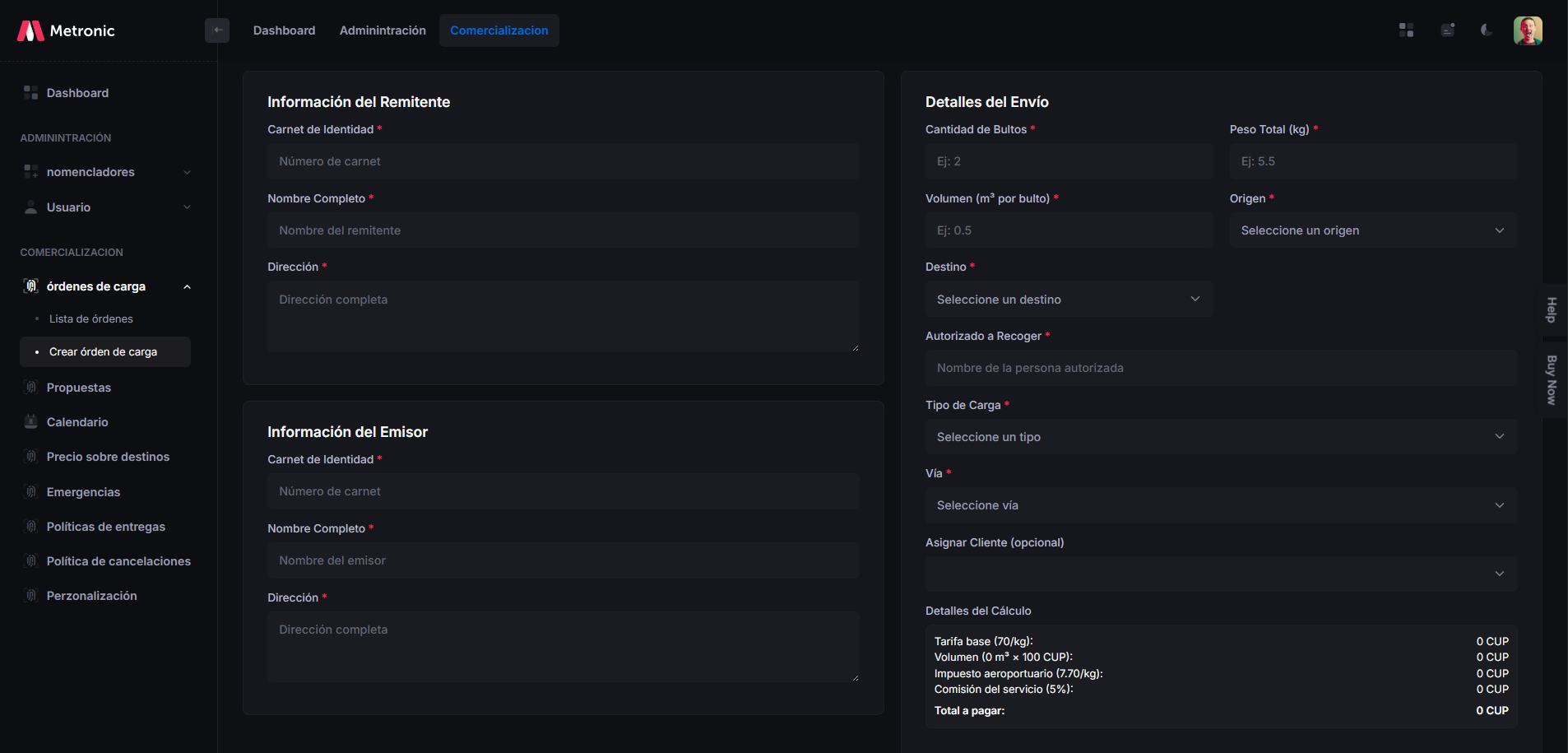Open the chat notifications icon
Image resolution: width=1568 pixels, height=753 pixels.
pos(1447,30)
